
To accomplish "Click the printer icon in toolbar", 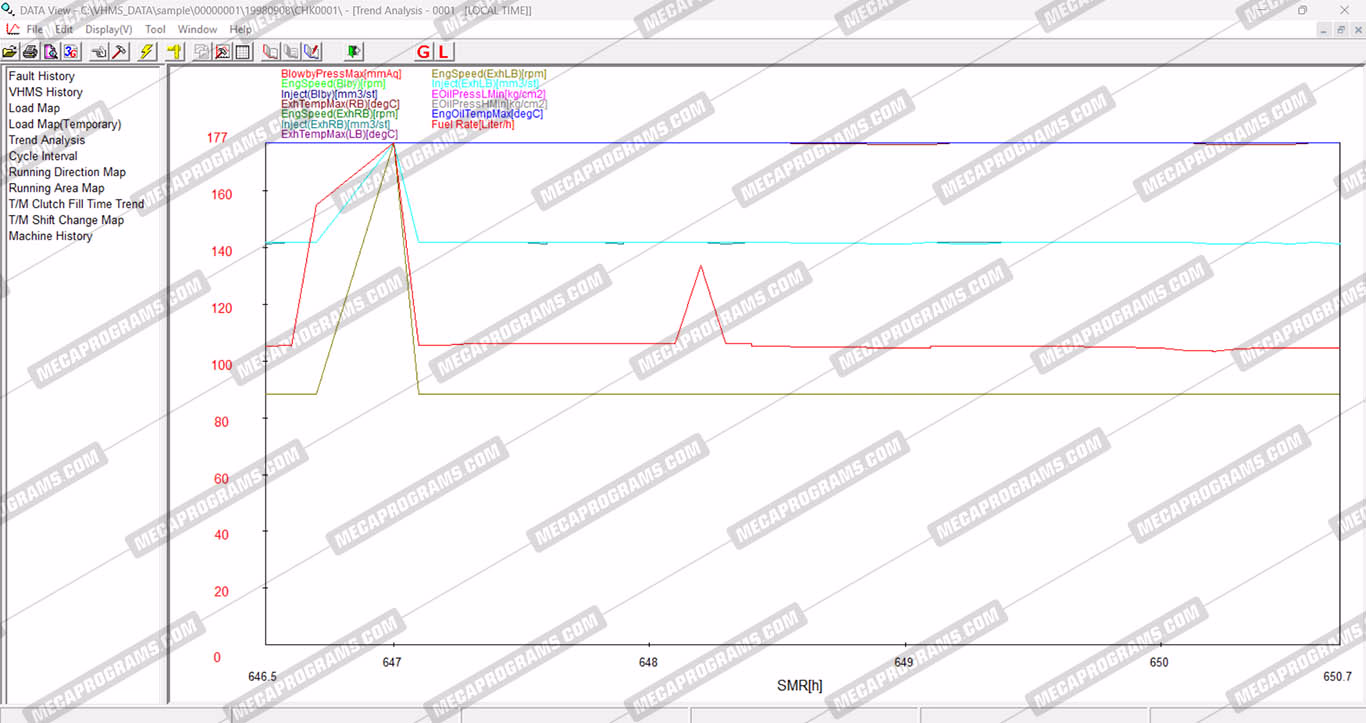I will 30,51.
